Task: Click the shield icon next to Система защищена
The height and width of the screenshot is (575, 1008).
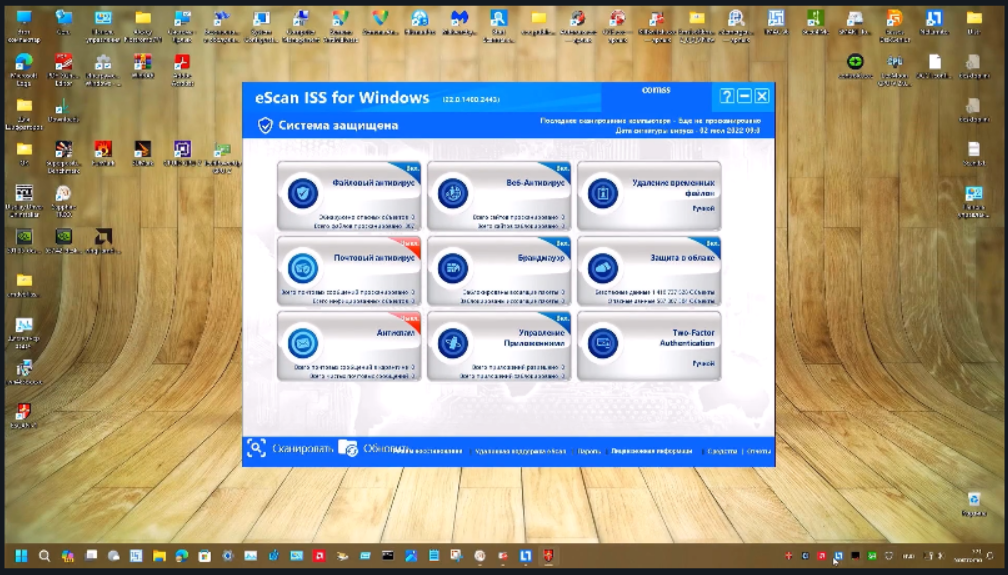Action: point(265,125)
